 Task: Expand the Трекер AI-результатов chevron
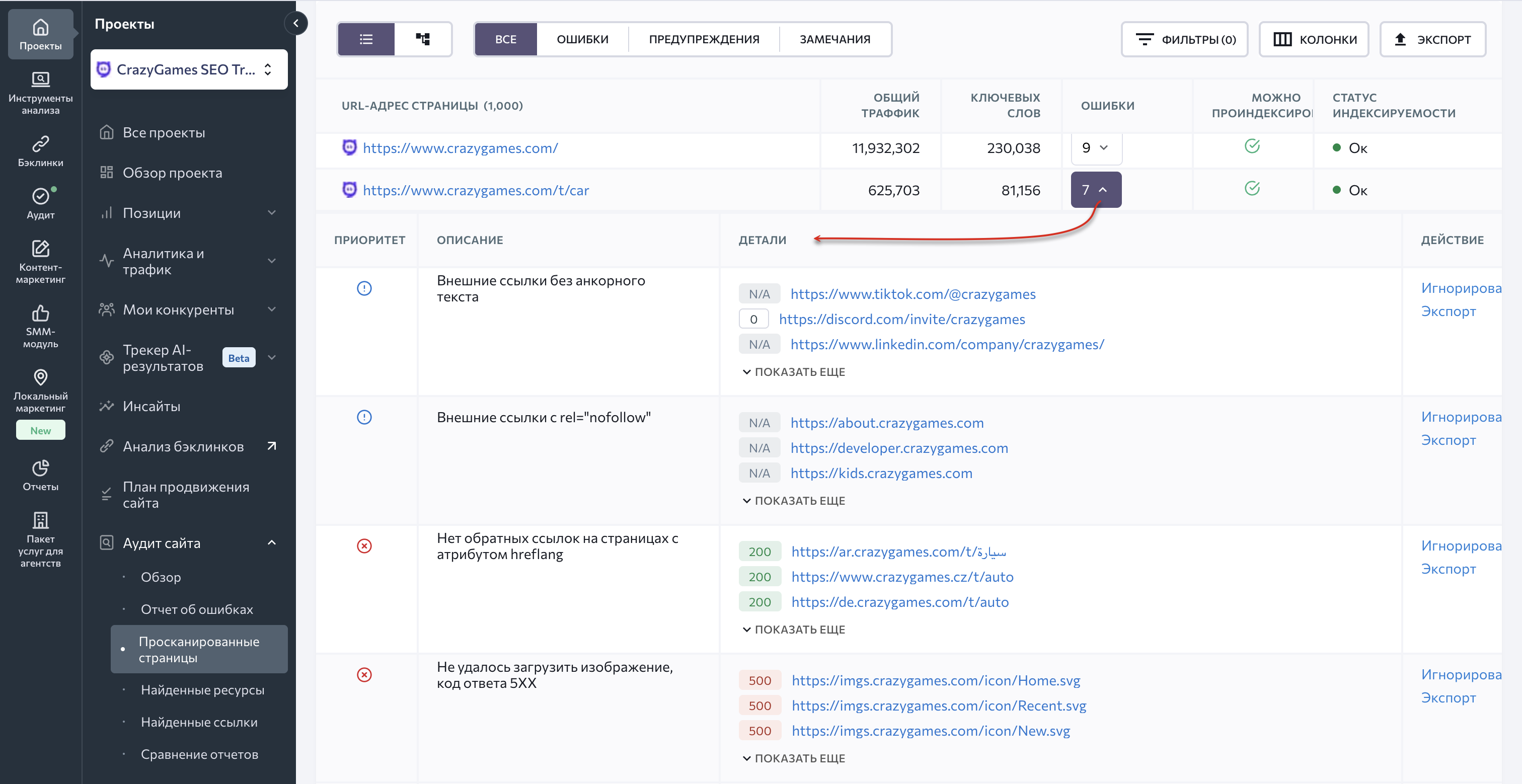pyautogui.click(x=272, y=357)
